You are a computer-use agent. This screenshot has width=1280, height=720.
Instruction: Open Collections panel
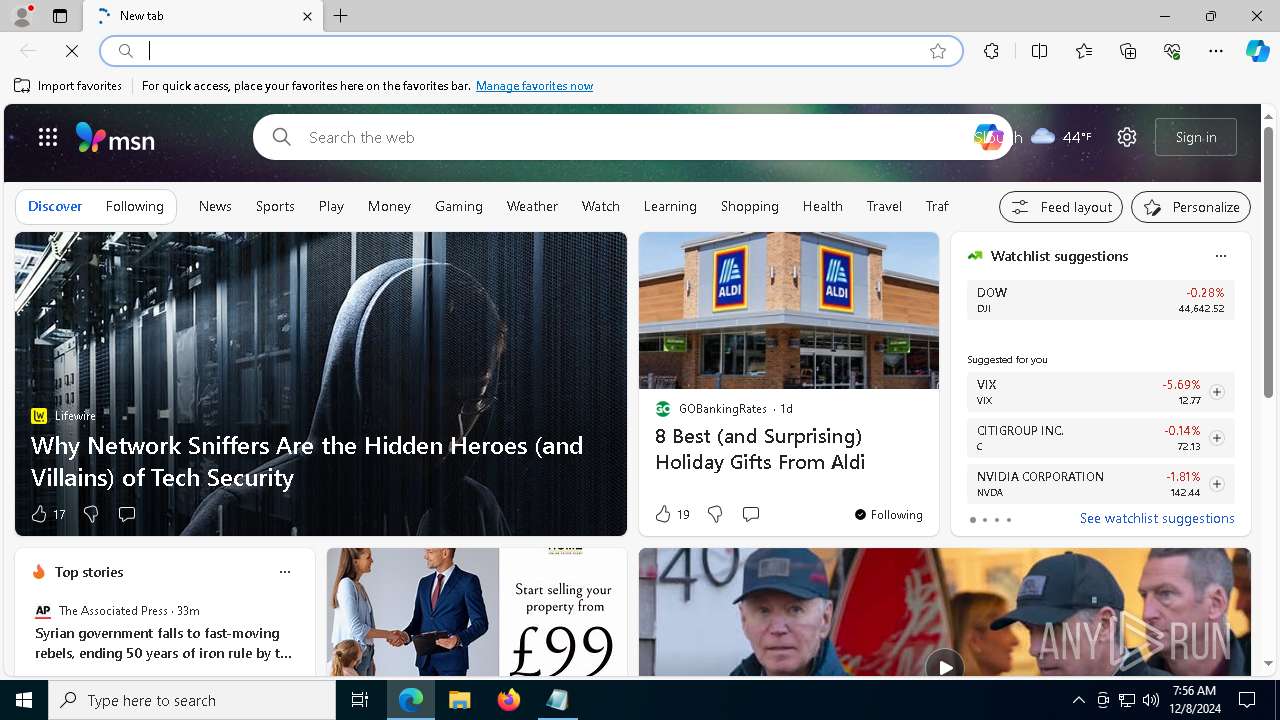[x=1128, y=51]
